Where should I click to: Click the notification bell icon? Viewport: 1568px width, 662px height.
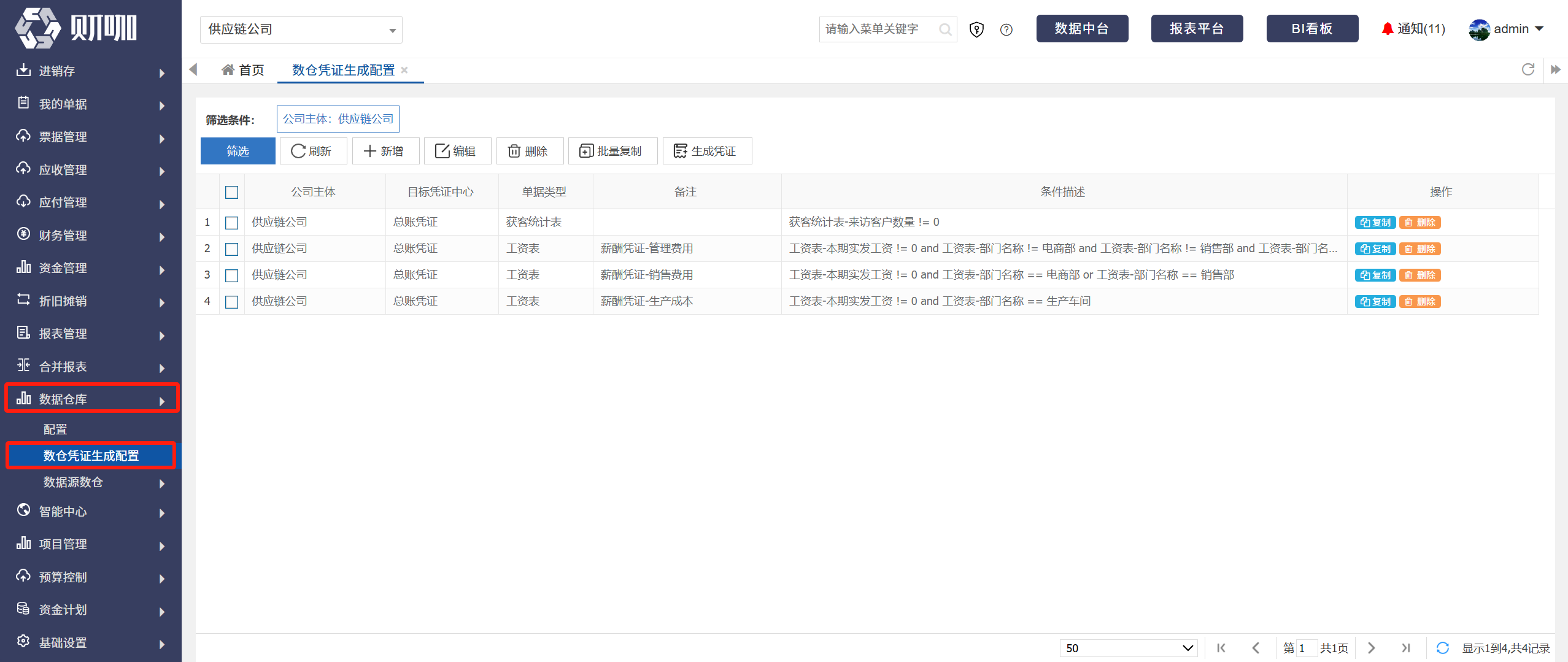point(1387,29)
